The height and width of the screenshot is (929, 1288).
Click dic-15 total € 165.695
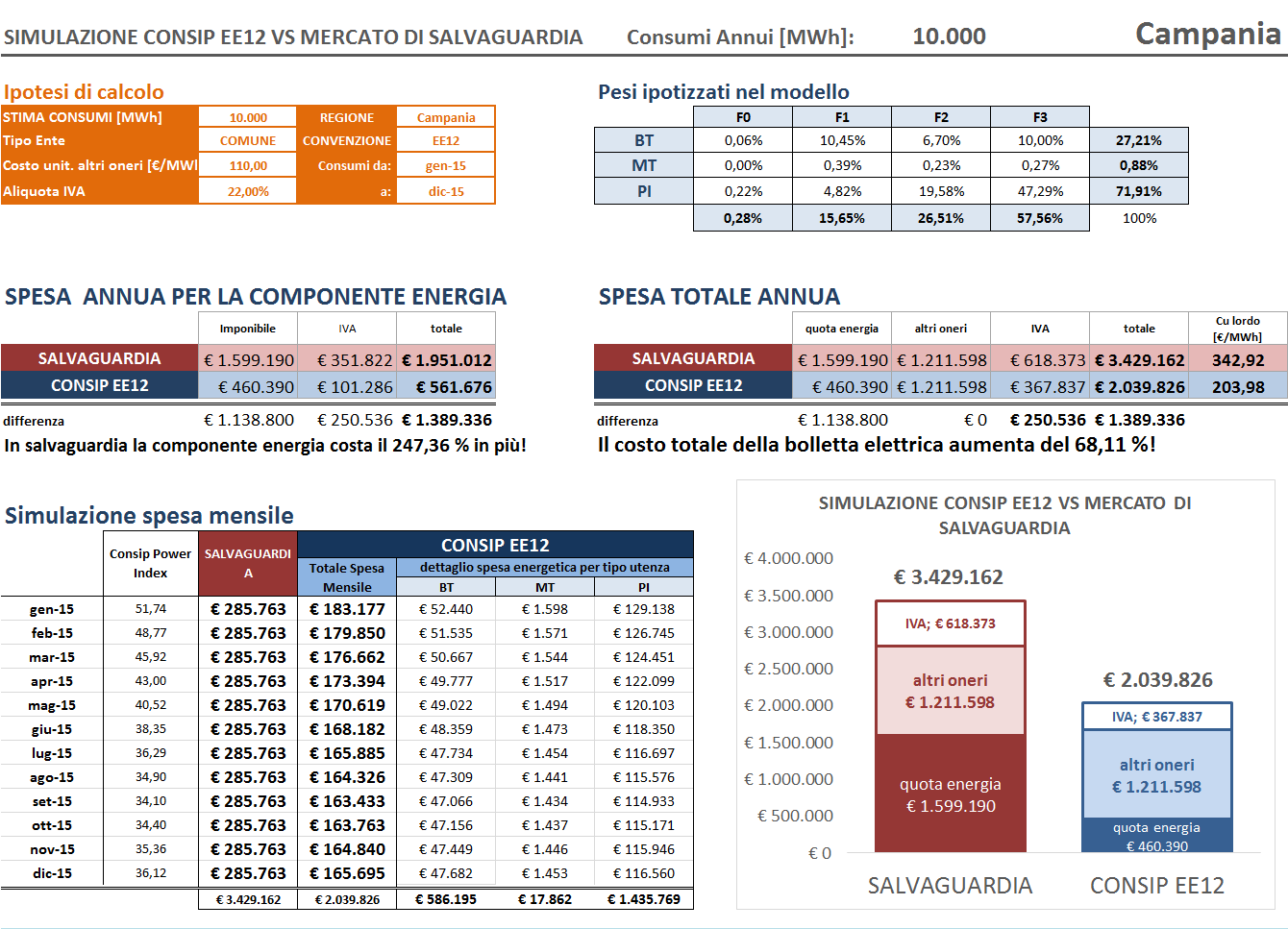click(x=347, y=873)
